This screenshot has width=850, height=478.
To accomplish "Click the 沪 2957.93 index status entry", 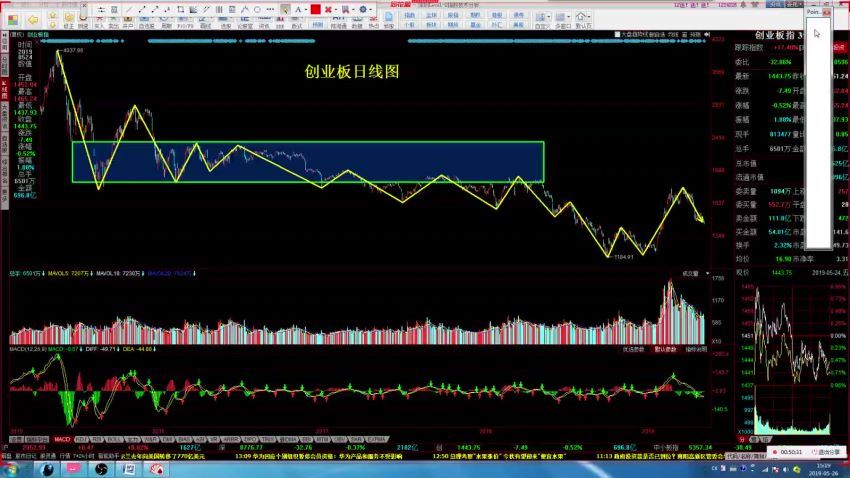I will tap(25, 448).
